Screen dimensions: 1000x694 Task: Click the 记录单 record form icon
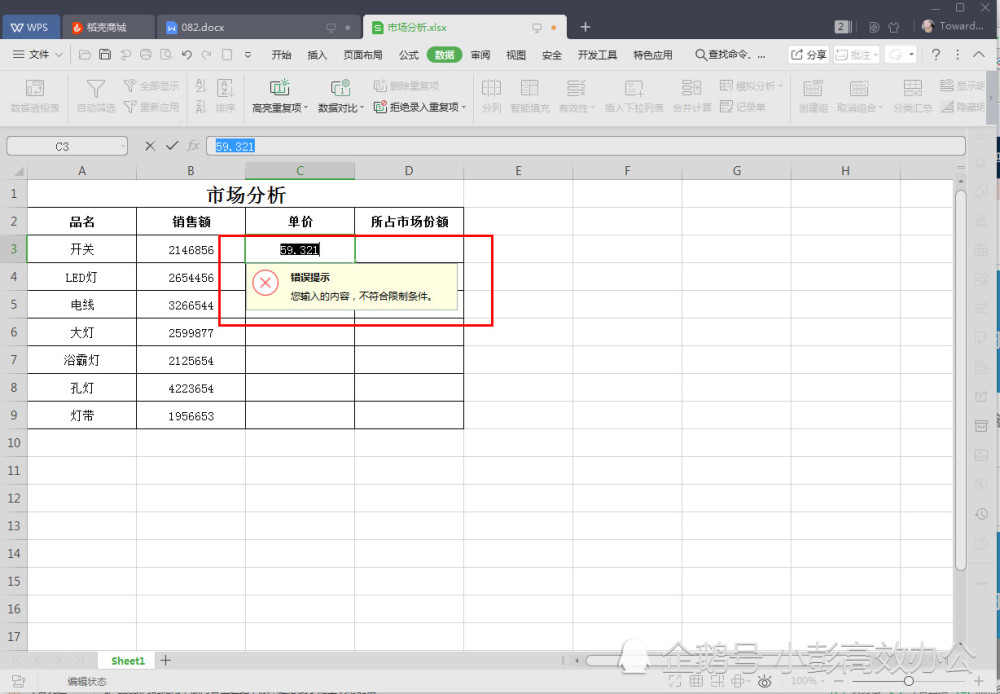(x=726, y=107)
